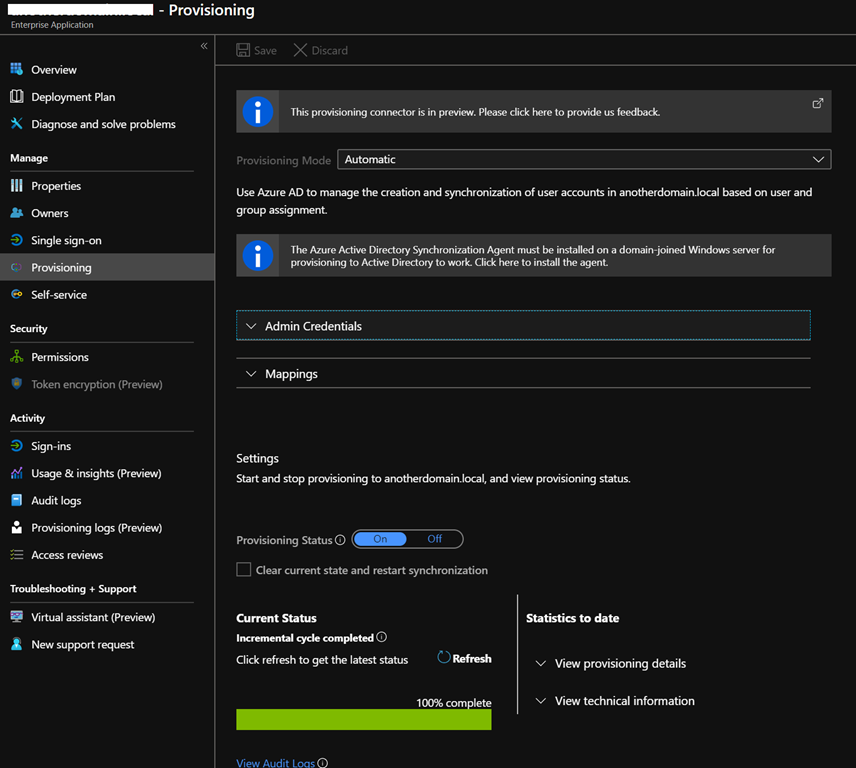Open Single sign-on in sidebar
This screenshot has height=768, width=856.
click(x=66, y=240)
